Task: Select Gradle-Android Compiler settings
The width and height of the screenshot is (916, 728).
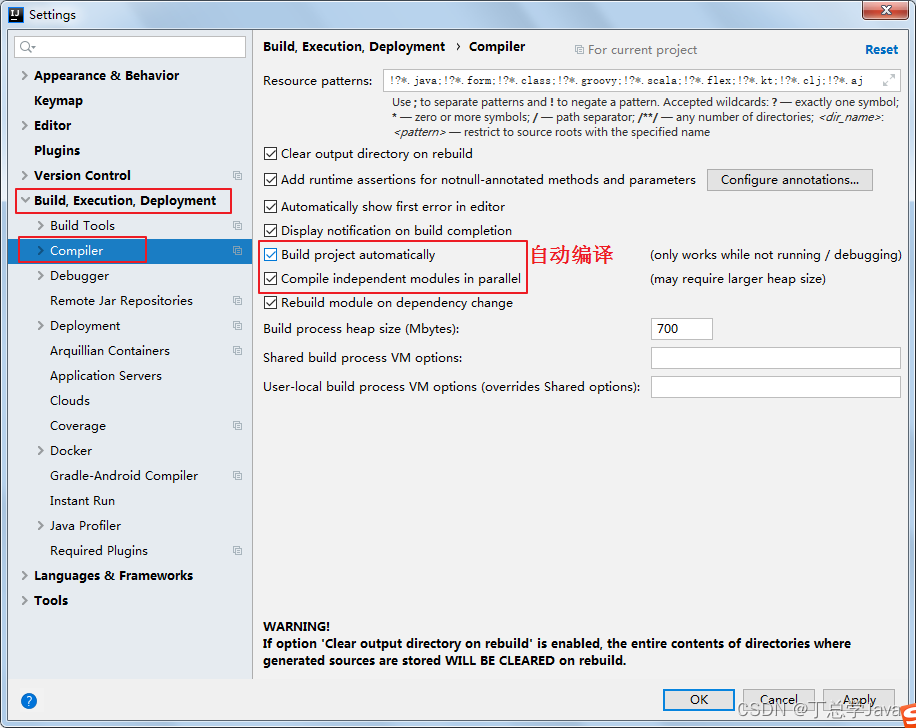Action: (x=124, y=476)
